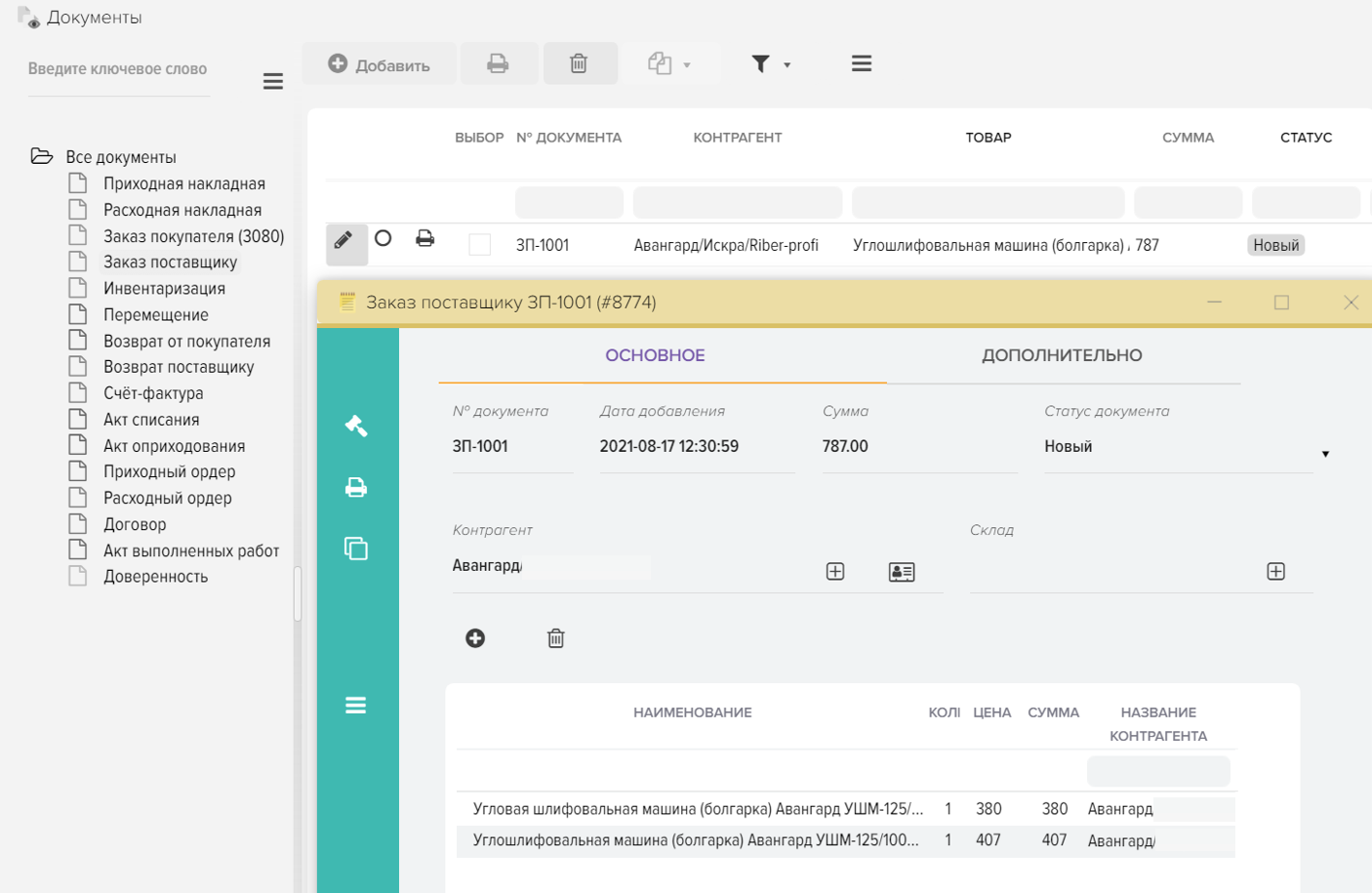
Task: Expand the filter funnel dropdown
Action: click(x=770, y=64)
